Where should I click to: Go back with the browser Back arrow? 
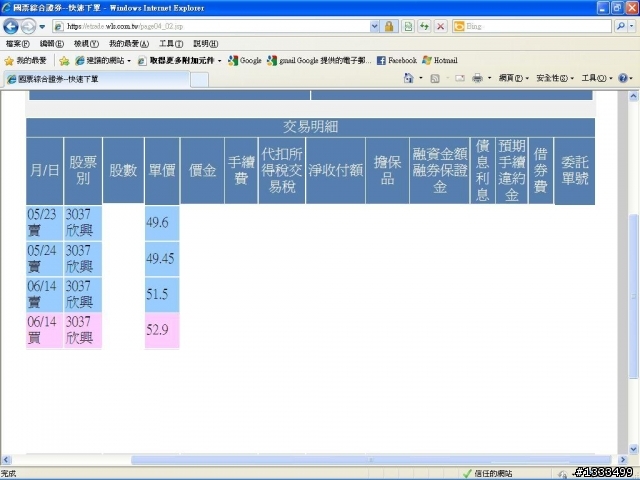point(11,27)
